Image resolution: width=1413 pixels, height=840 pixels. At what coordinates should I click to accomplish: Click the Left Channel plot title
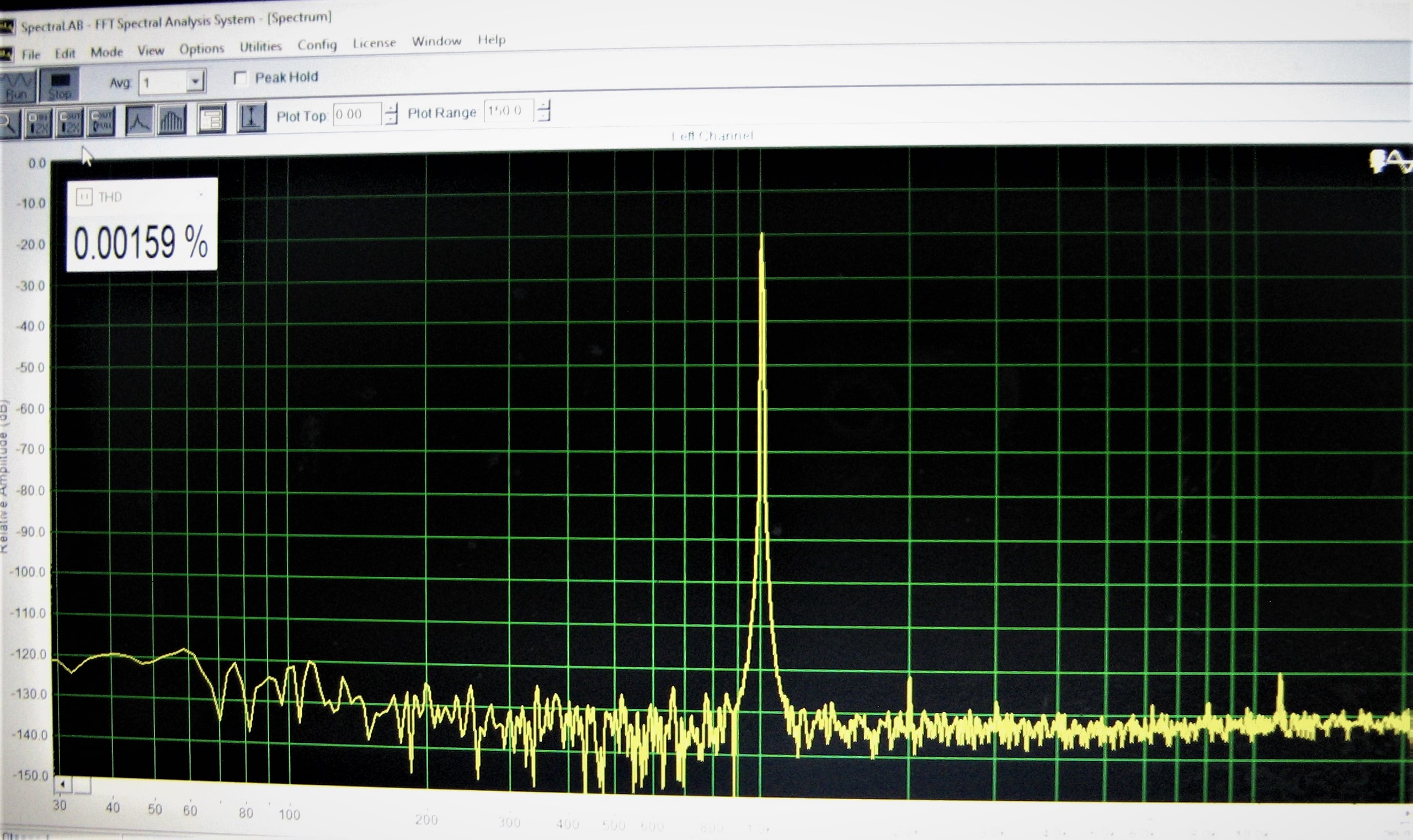pyautogui.click(x=712, y=136)
